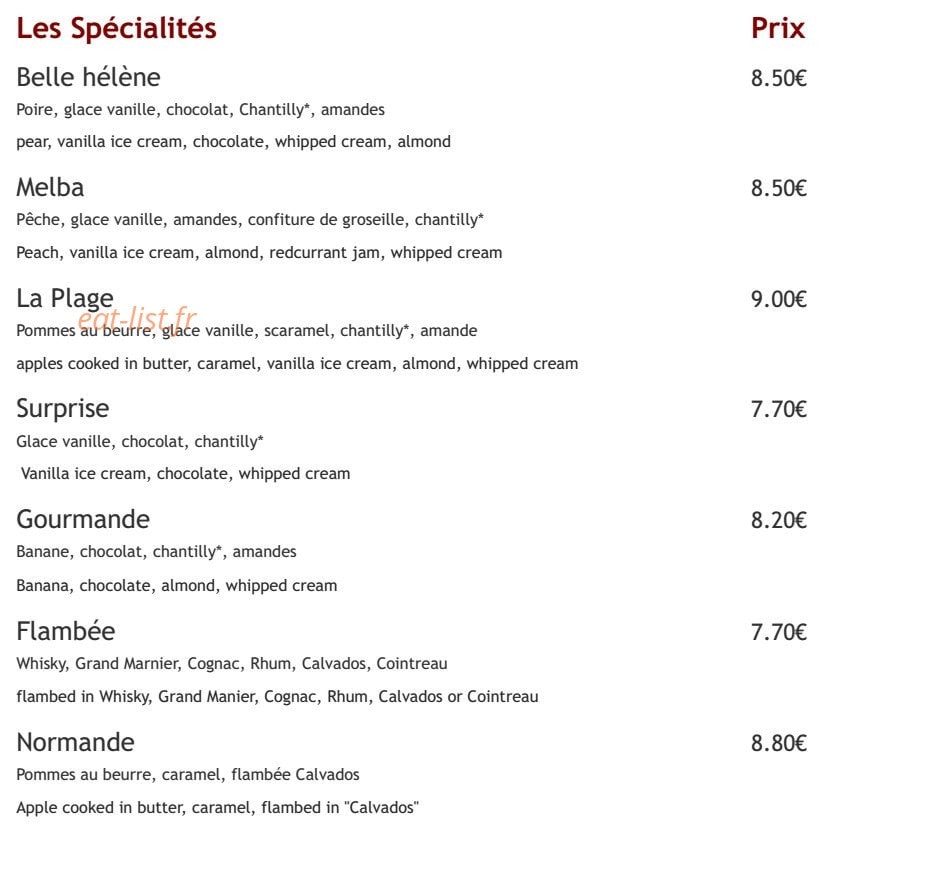Image resolution: width=938 pixels, height=892 pixels.
Task: Select the La Plage item title
Action: click(65, 299)
